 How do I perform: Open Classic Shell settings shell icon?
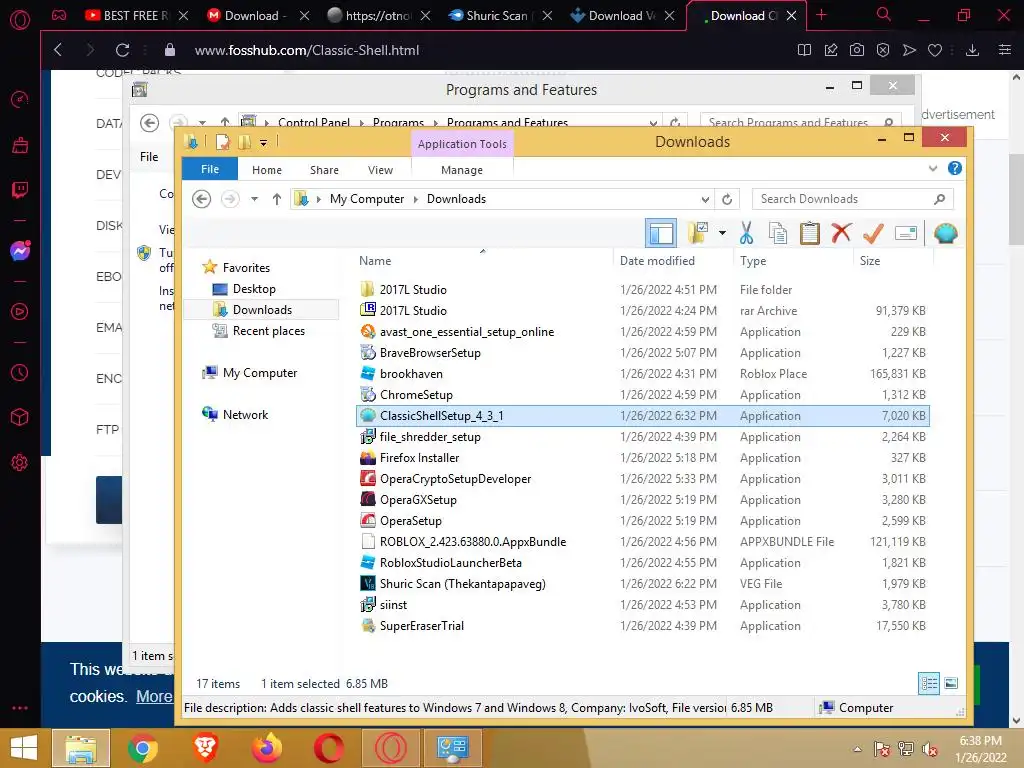[x=945, y=233]
